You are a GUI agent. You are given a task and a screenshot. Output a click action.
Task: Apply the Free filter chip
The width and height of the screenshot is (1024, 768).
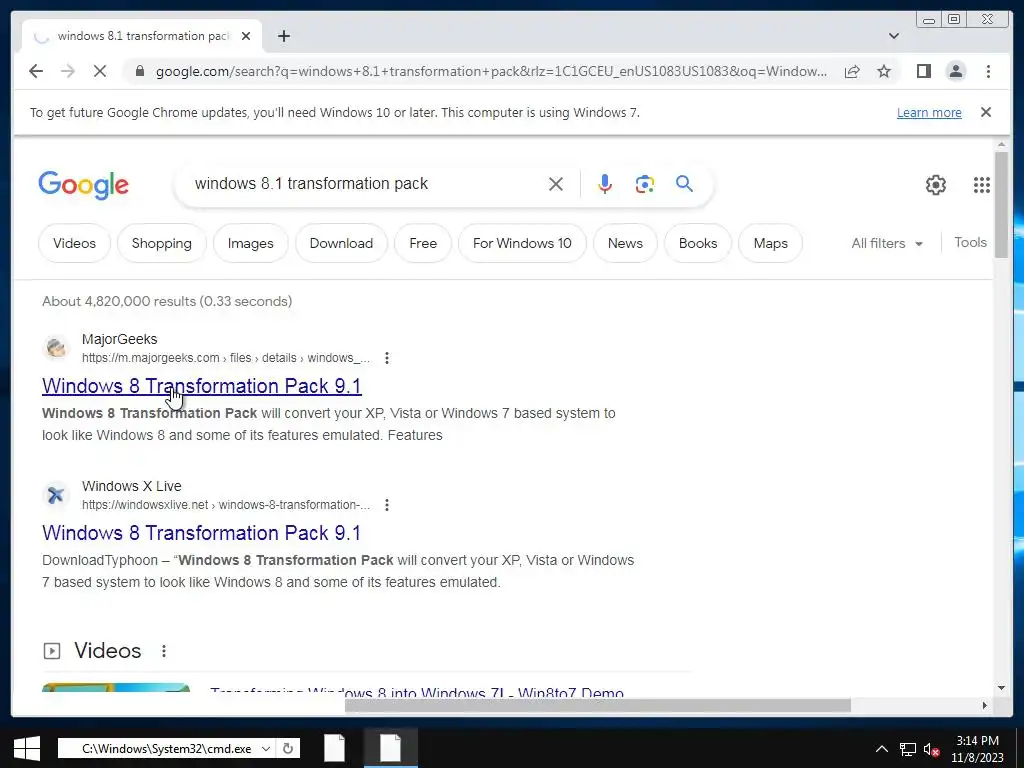tap(423, 243)
